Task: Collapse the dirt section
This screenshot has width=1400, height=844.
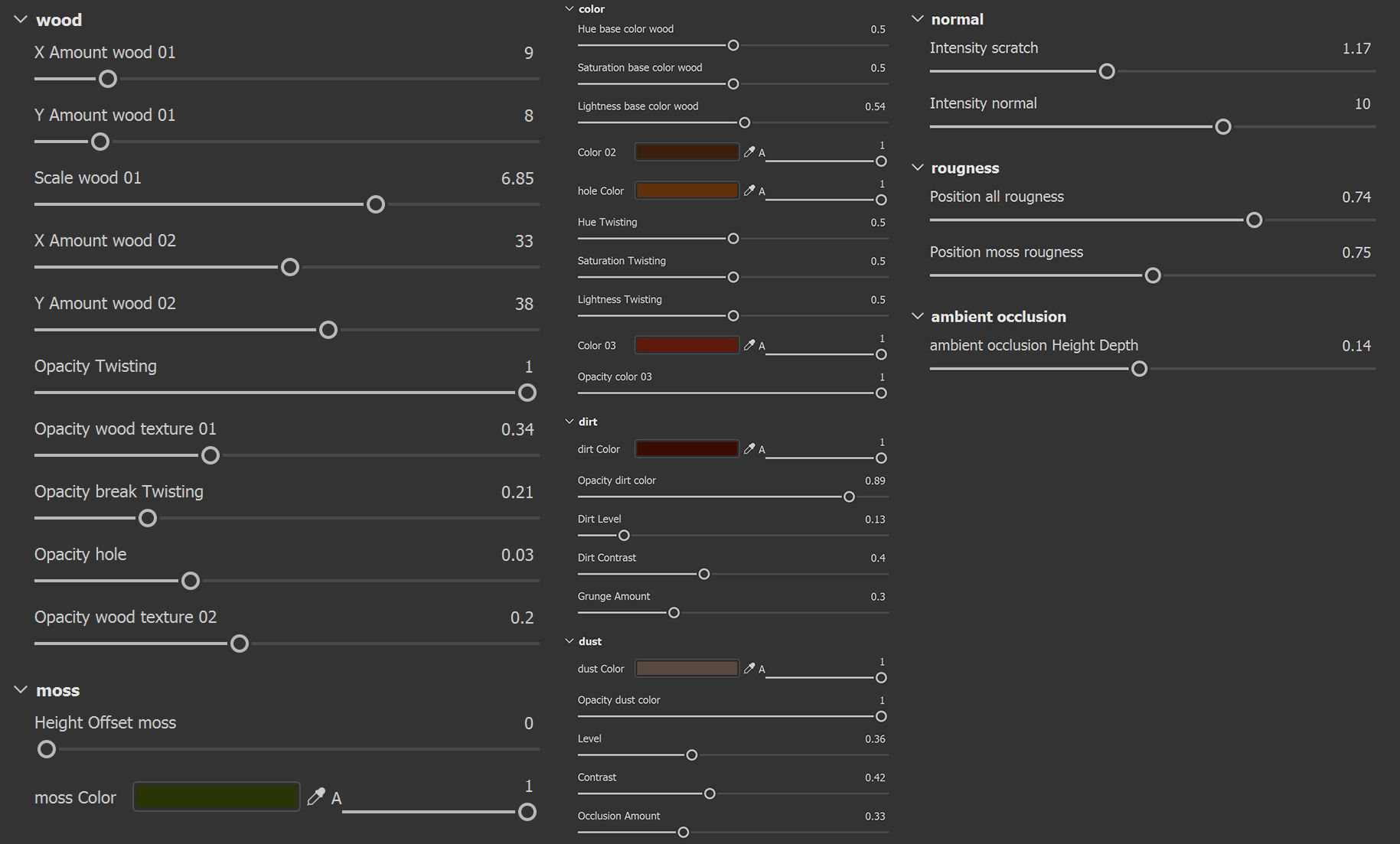Action: [x=569, y=422]
